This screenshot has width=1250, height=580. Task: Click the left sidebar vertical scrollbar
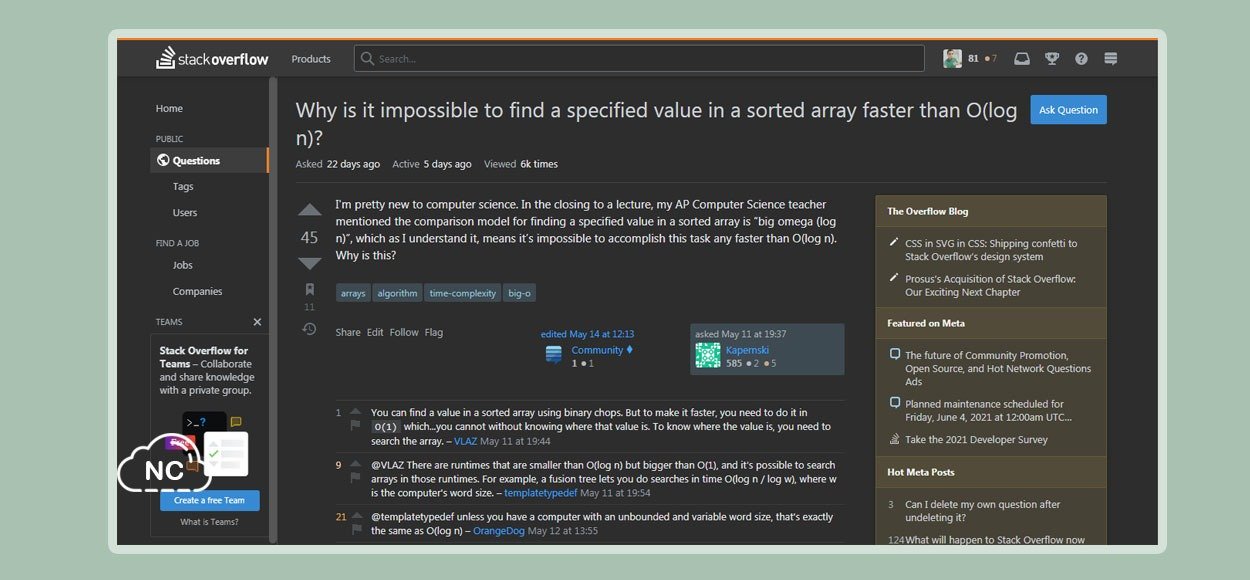[x=273, y=300]
